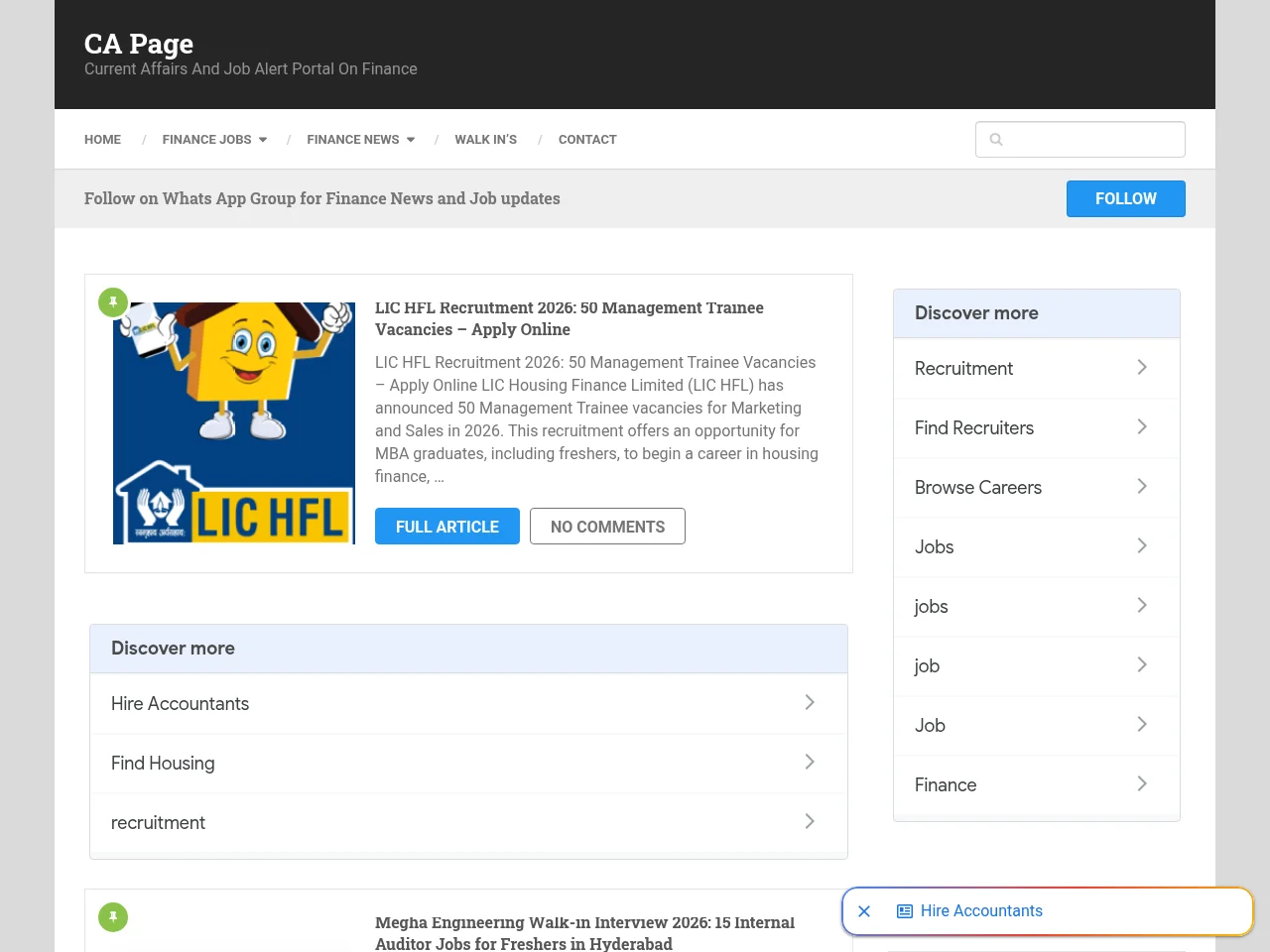Click the No Comments button
The image size is (1270, 952).
click(x=607, y=527)
